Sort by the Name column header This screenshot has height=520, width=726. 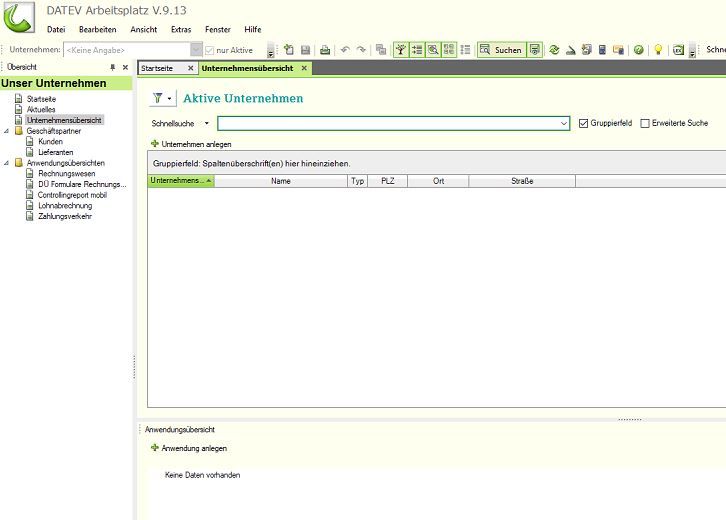point(281,181)
